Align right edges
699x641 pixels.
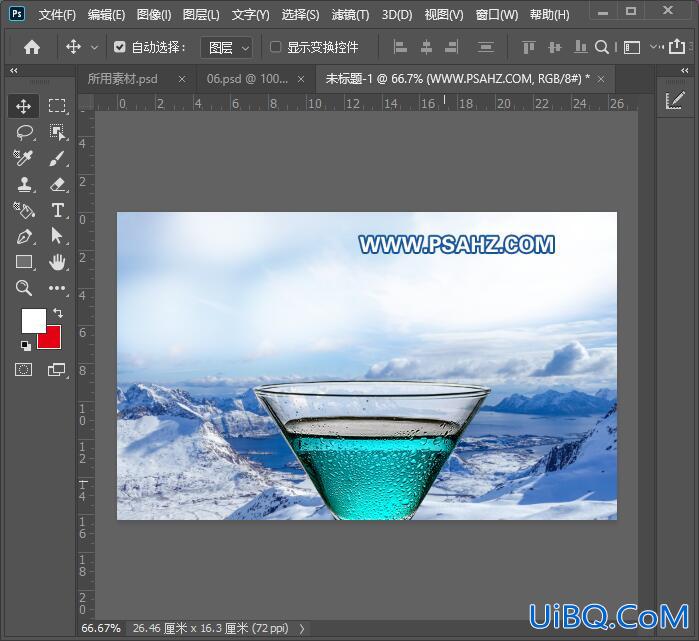point(451,47)
